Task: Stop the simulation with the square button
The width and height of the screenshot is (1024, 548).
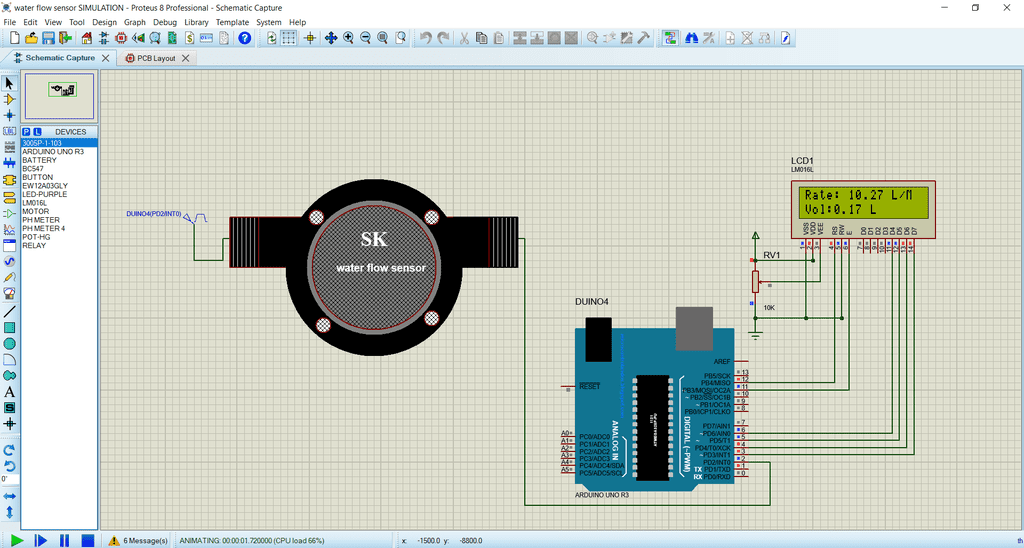Action: pyautogui.click(x=88, y=540)
